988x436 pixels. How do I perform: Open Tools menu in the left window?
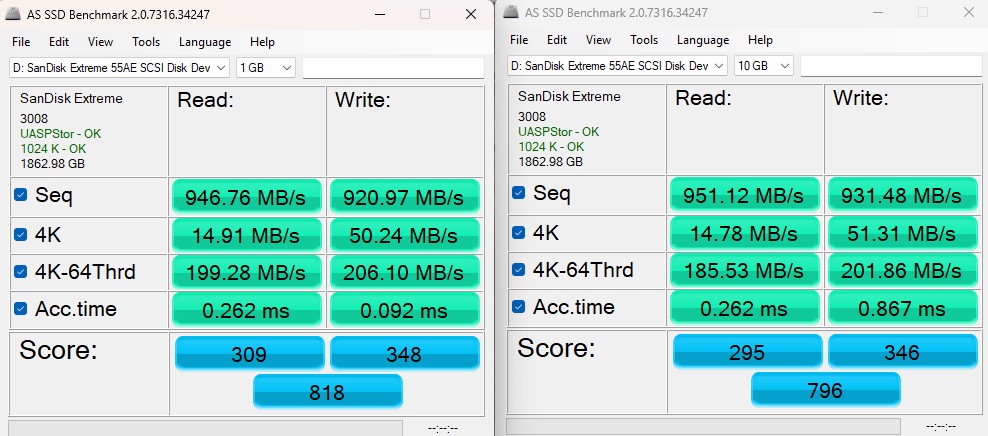[146, 42]
